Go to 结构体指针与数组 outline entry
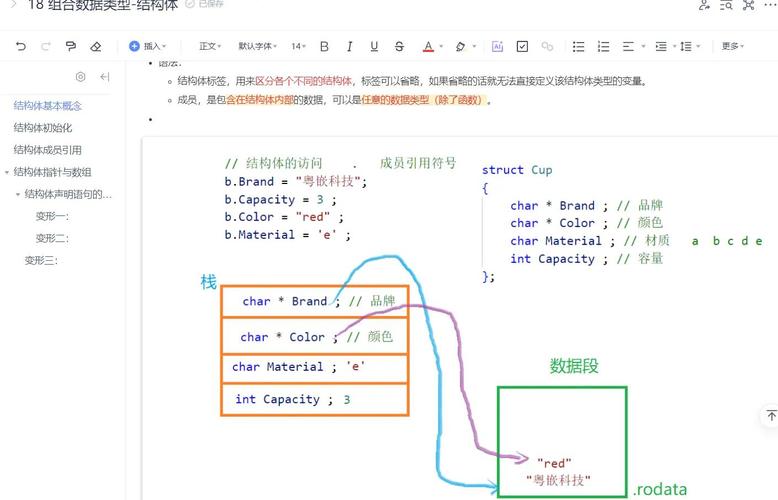 coord(53,172)
